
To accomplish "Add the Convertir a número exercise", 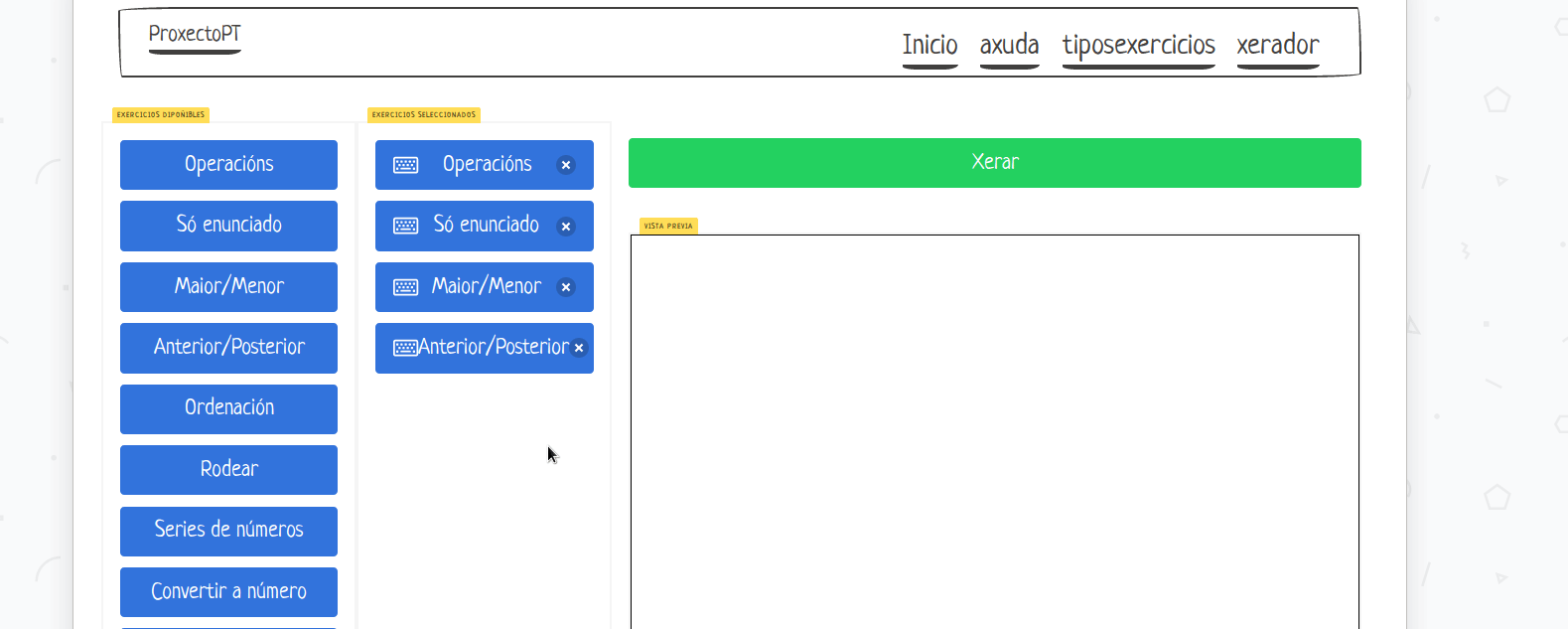I will pyautogui.click(x=228, y=591).
